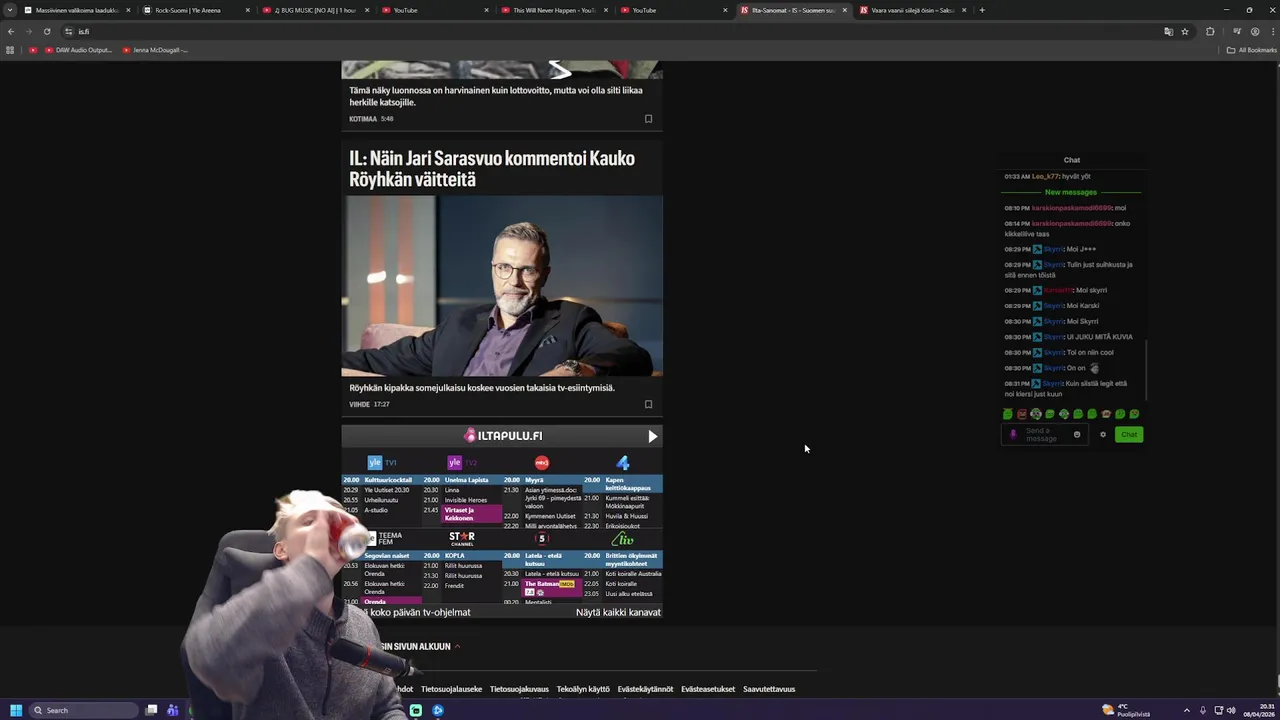Reload the page

46,31
